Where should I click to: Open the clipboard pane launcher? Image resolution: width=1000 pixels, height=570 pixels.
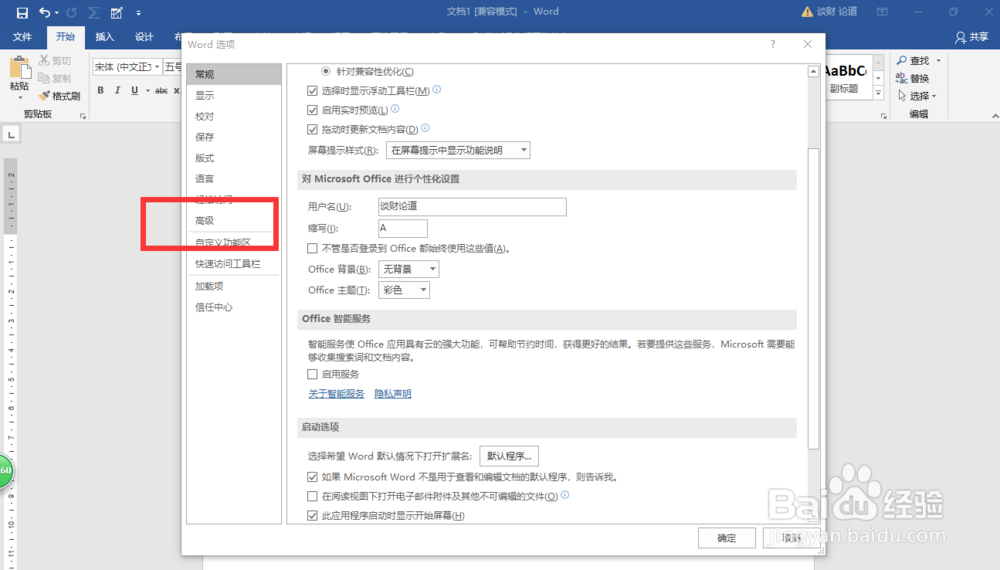(x=83, y=115)
